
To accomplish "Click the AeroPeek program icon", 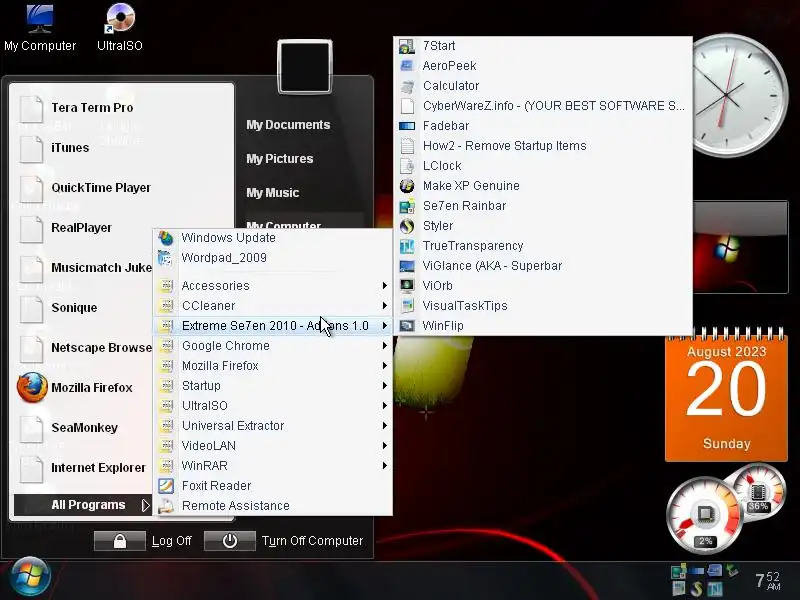I will (x=407, y=66).
